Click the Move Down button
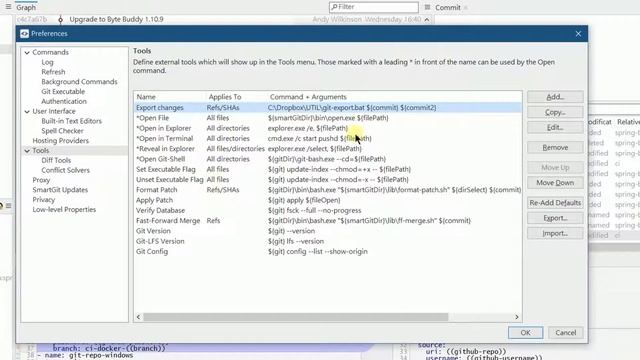The image size is (640, 360). pos(555,182)
